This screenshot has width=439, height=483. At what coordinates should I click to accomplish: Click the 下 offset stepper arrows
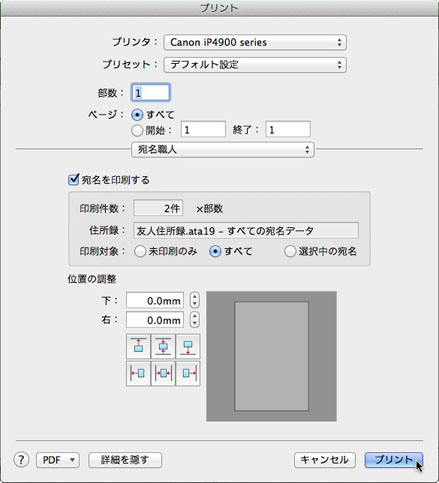coord(195,300)
